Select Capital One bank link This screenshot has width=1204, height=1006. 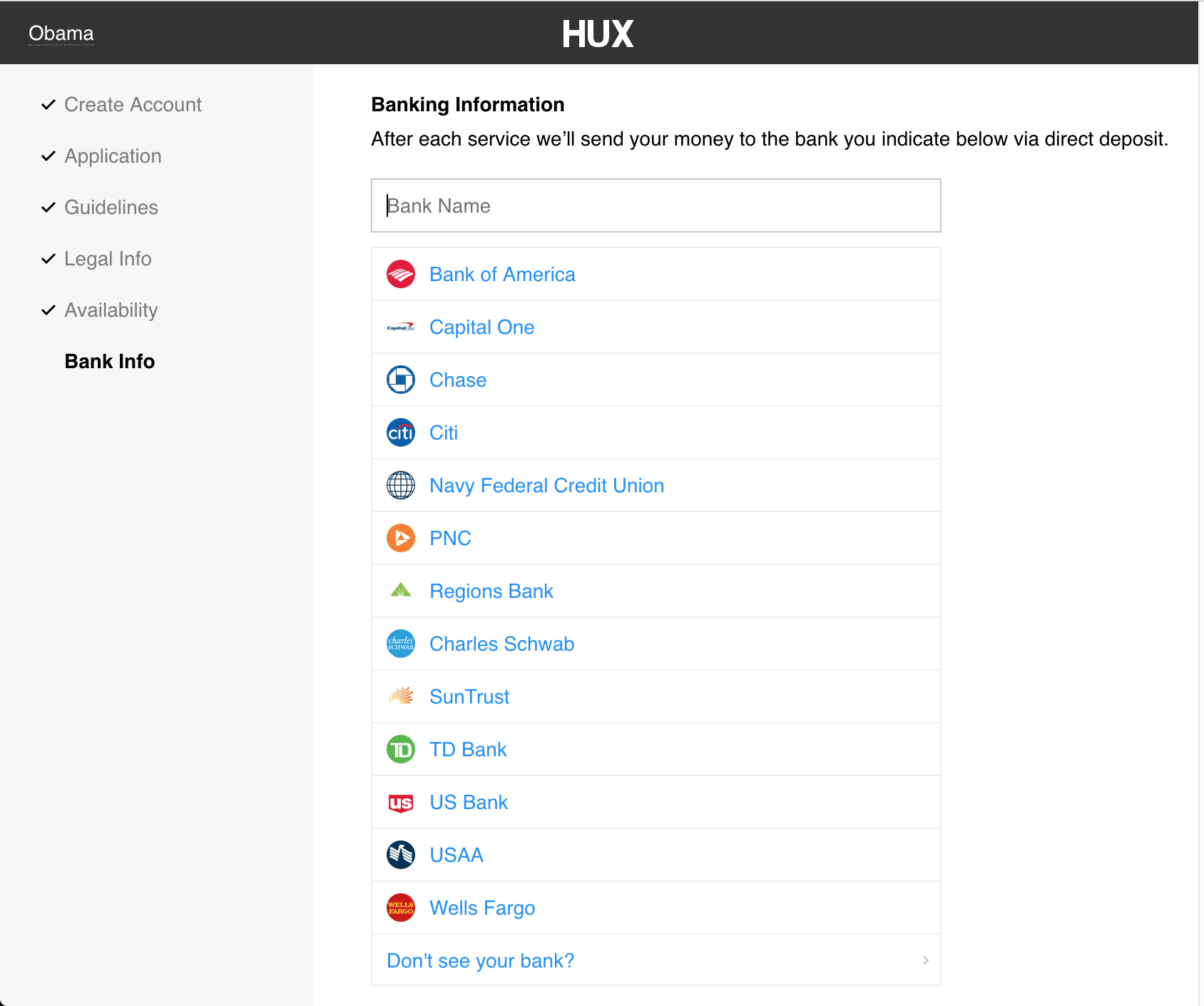coord(482,327)
